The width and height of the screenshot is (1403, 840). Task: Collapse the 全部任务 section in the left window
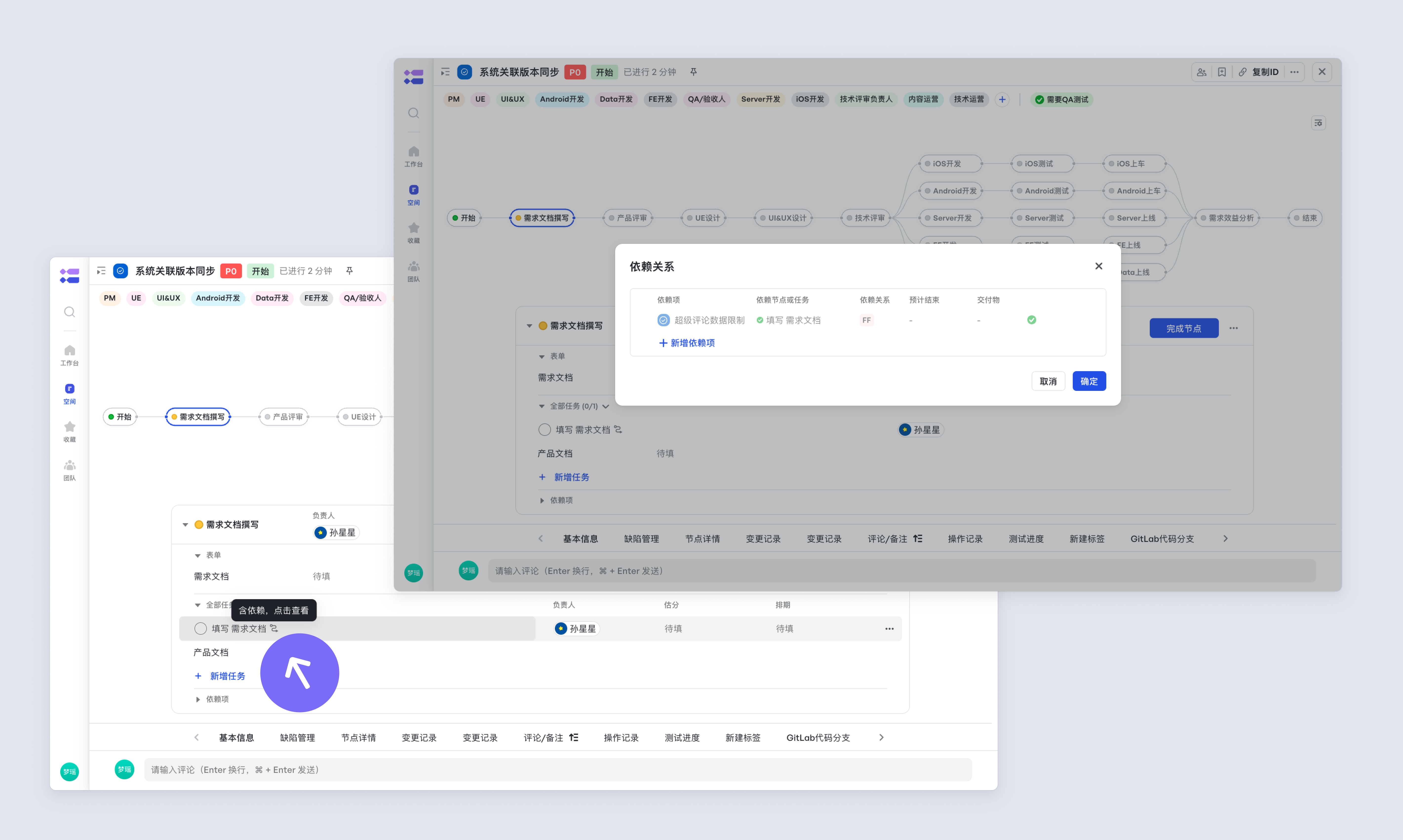198,605
